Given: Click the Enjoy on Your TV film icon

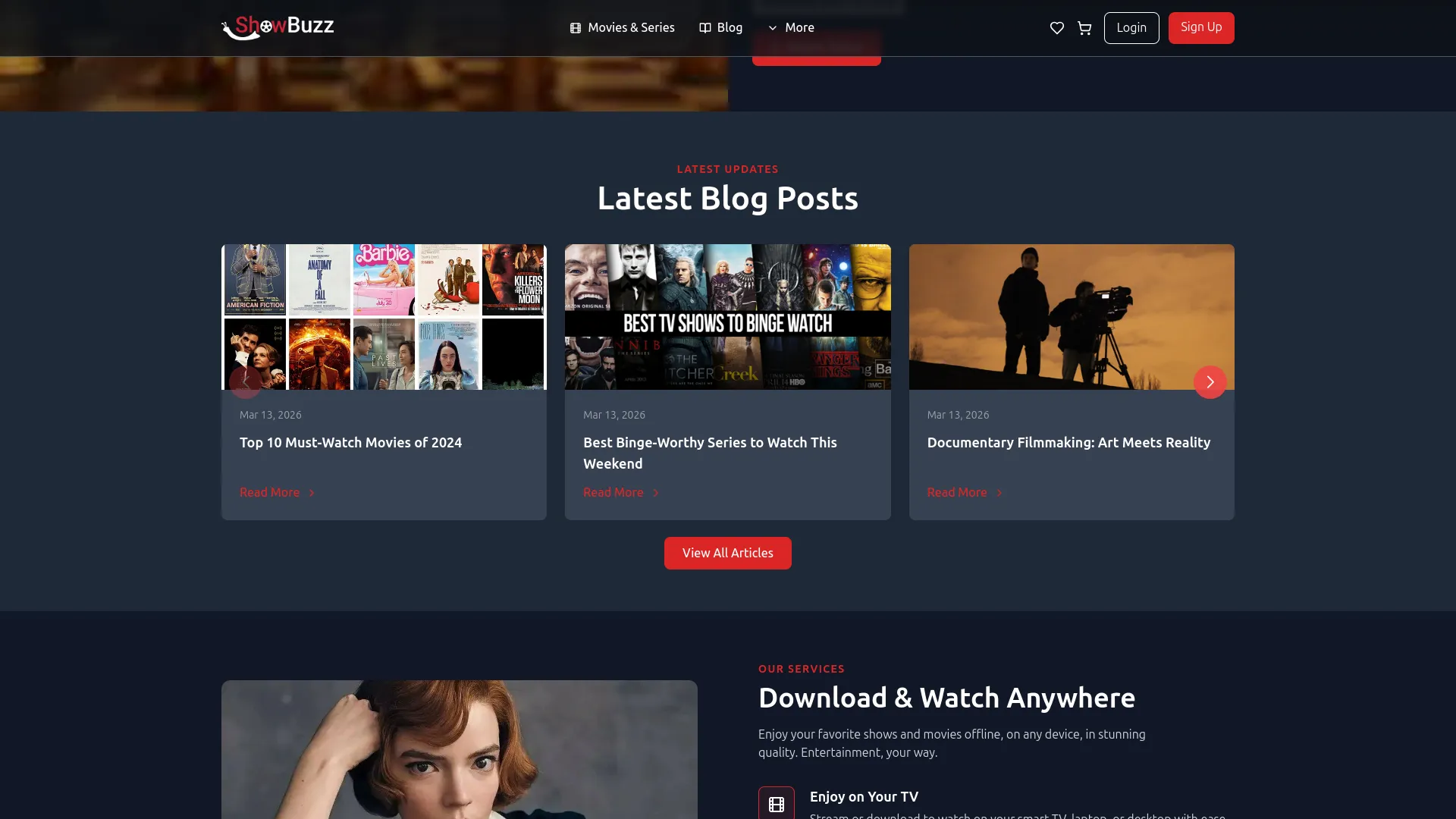Looking at the screenshot, I should [x=776, y=804].
